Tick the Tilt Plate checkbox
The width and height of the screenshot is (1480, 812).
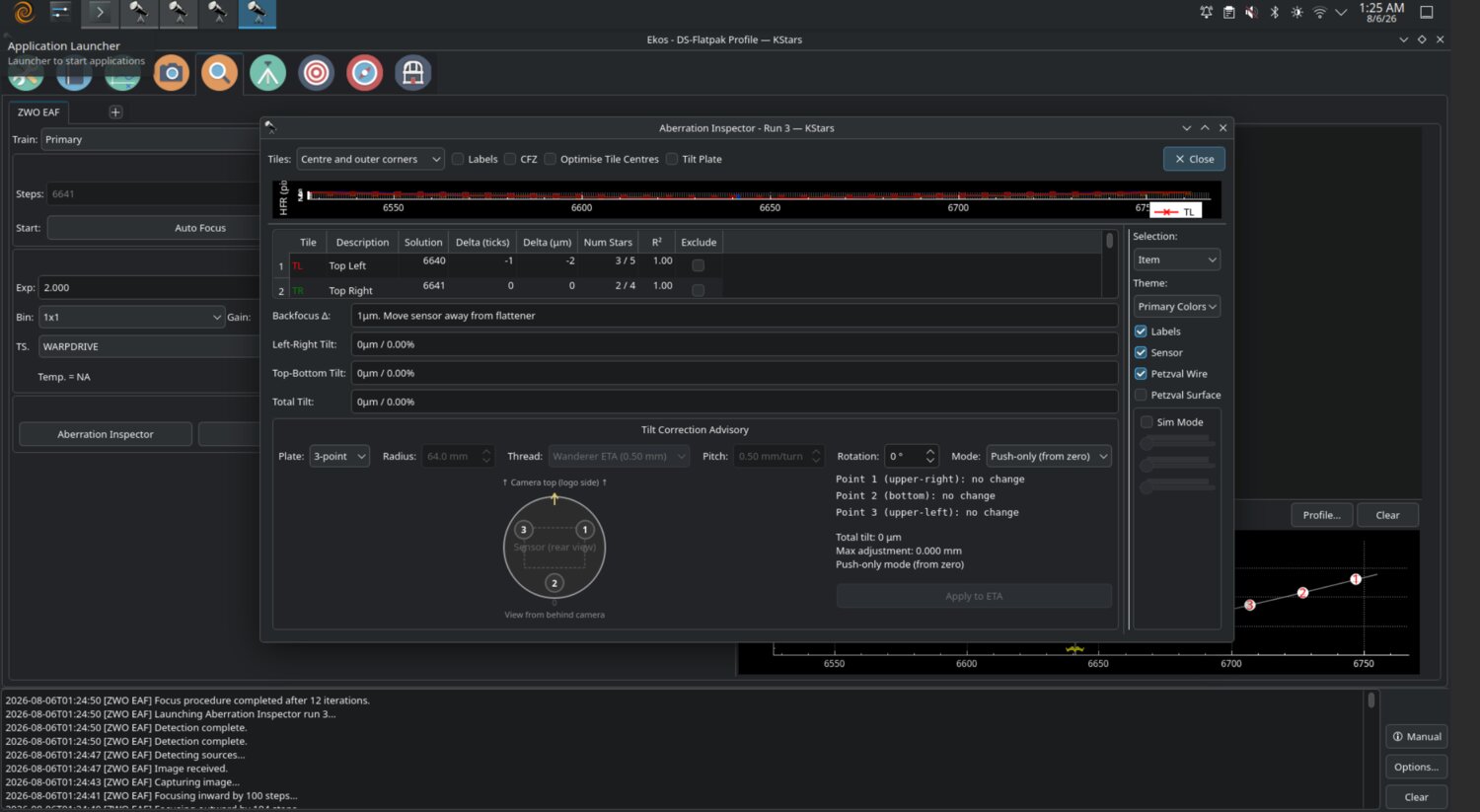[672, 159]
